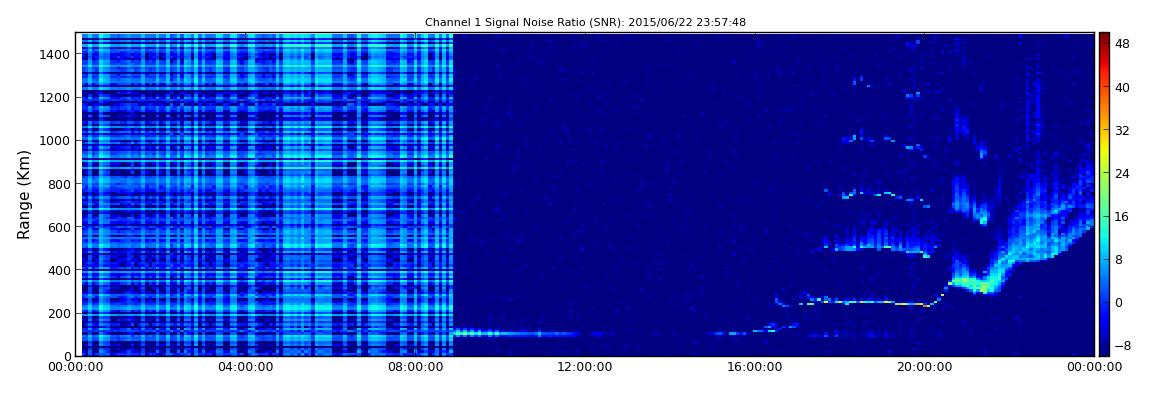The width and height of the screenshot is (1150, 407).
Task: Click the 200 range axis tick label
Action: 59,313
